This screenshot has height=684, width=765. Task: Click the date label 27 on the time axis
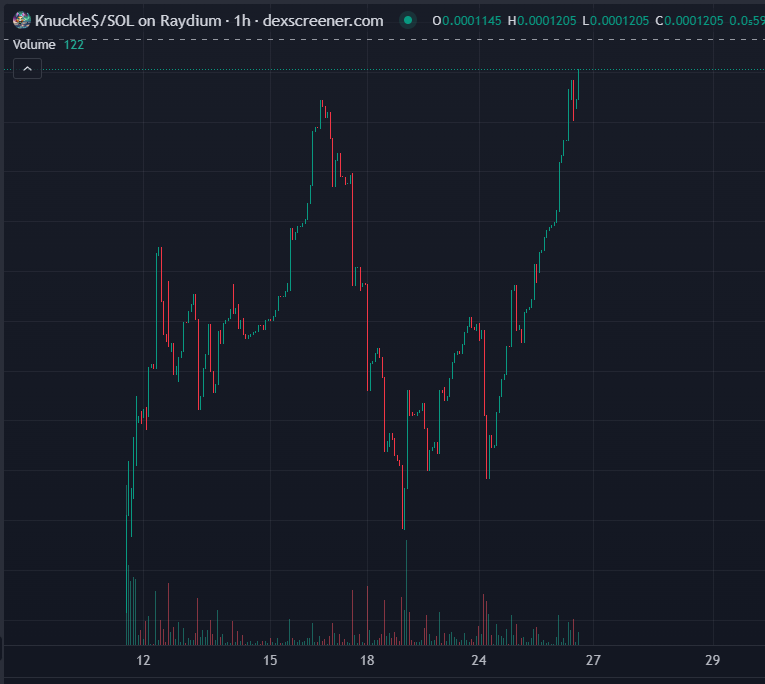click(593, 661)
